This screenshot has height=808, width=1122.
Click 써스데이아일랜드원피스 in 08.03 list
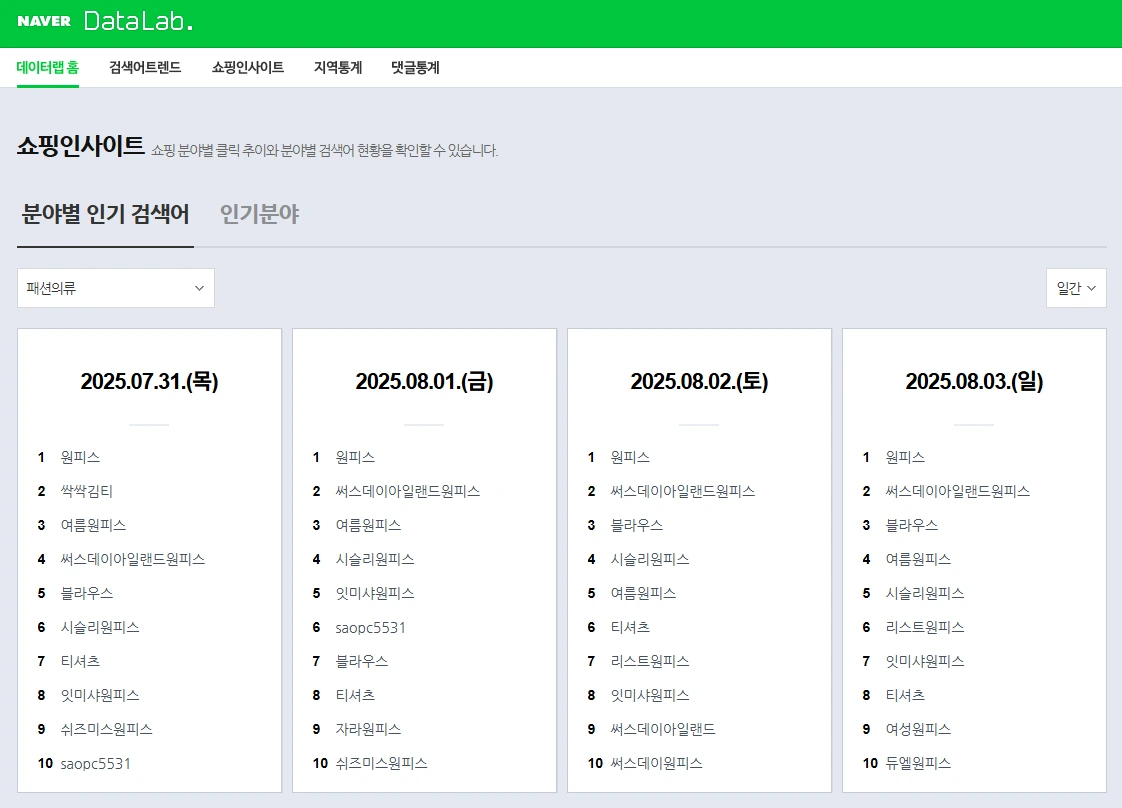point(957,491)
